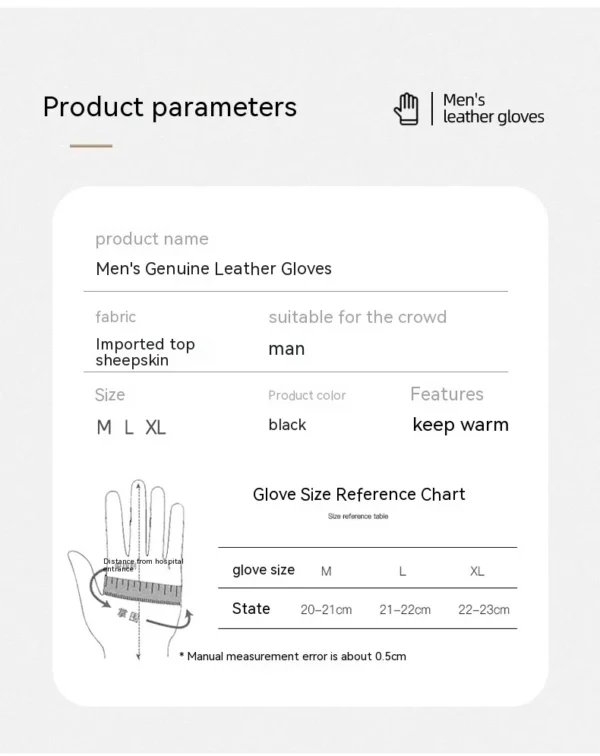Click the 20-21cm measurement cell

(x=326, y=610)
